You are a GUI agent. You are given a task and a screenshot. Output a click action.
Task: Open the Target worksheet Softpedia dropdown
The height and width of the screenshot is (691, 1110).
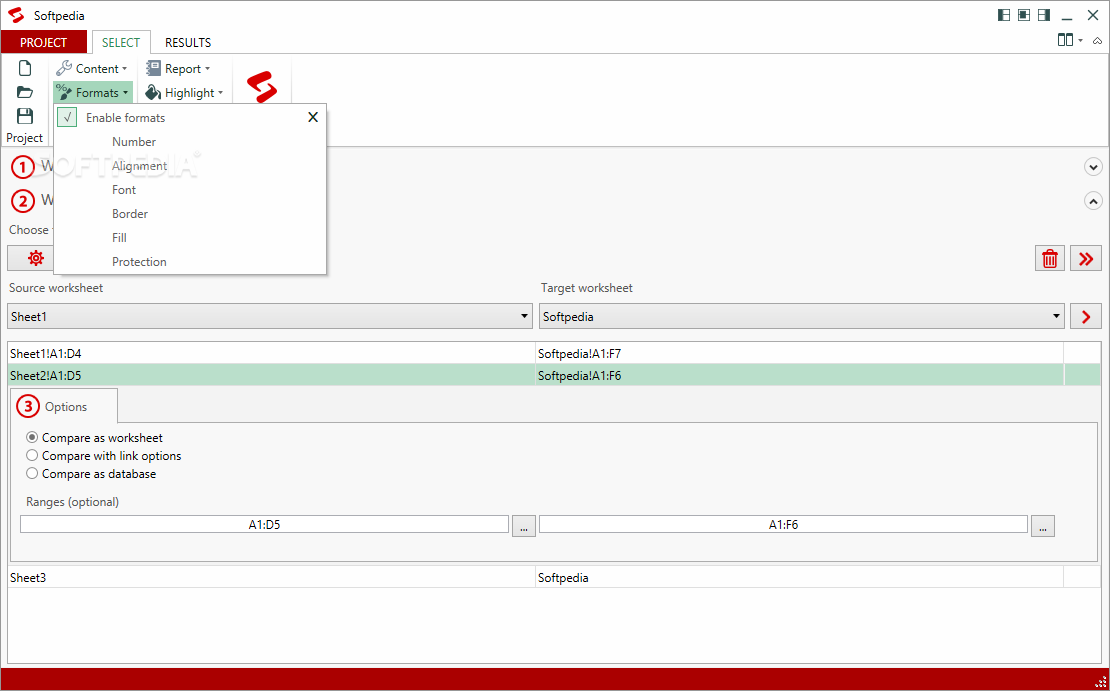[802, 316]
